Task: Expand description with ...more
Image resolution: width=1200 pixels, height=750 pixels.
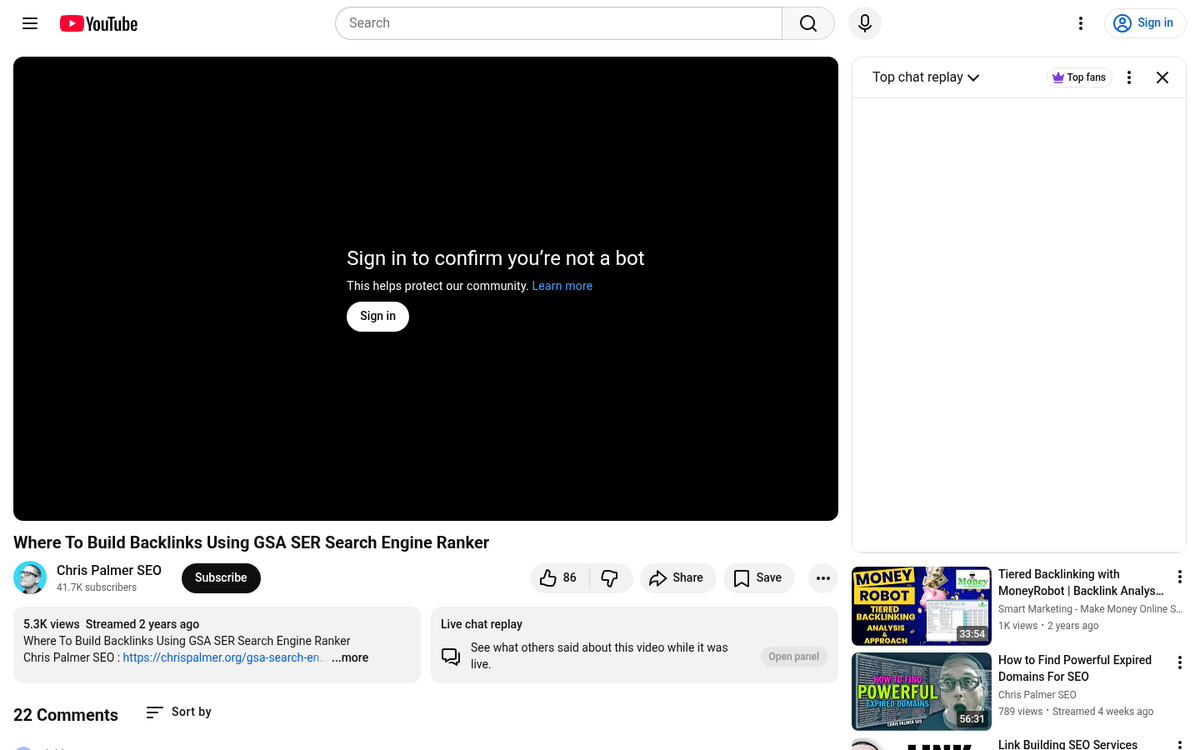Action: (x=350, y=658)
